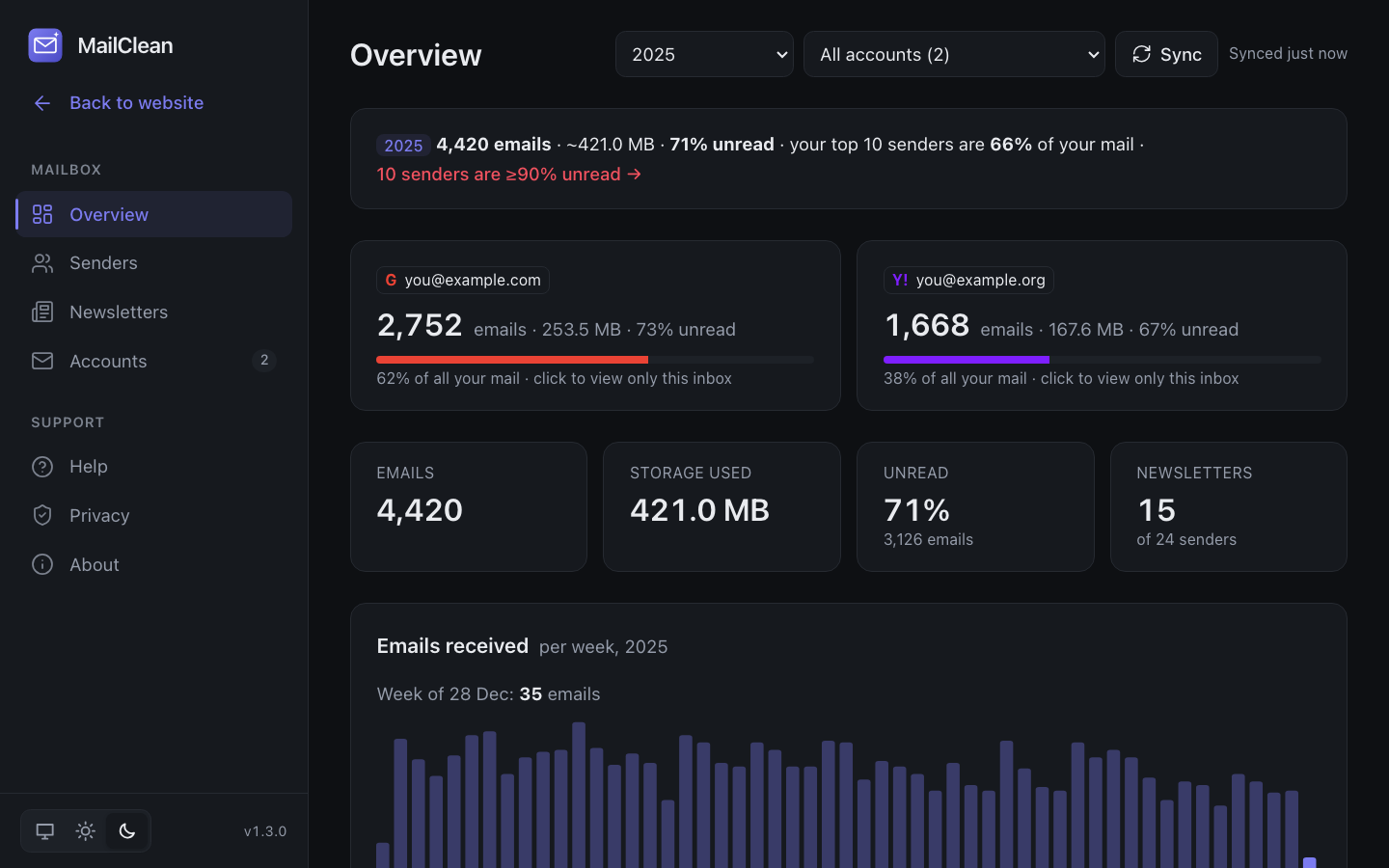Open the About page
This screenshot has width=1389, height=868.
pos(154,564)
